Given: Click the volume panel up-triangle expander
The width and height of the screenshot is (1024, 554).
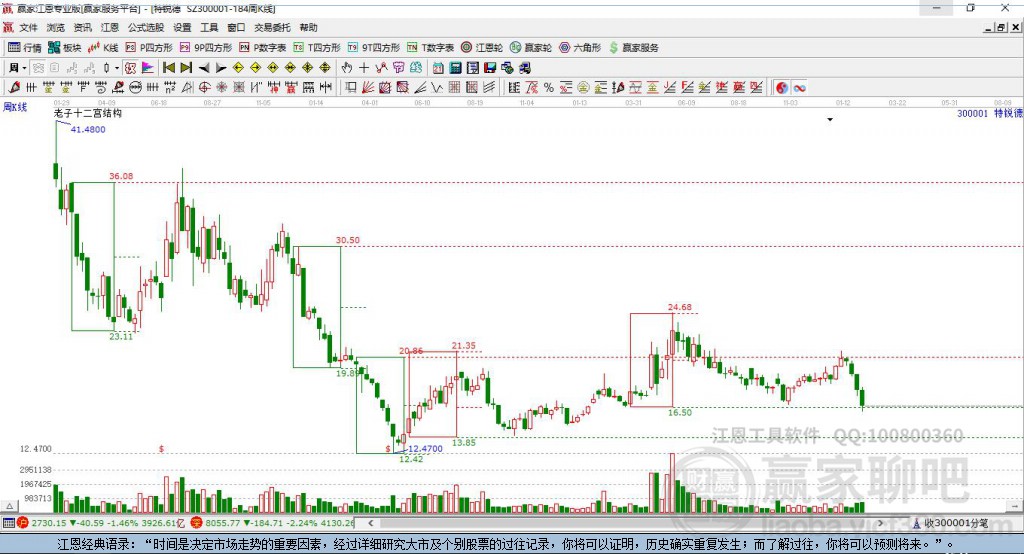Looking at the screenshot, I should tap(10, 506).
